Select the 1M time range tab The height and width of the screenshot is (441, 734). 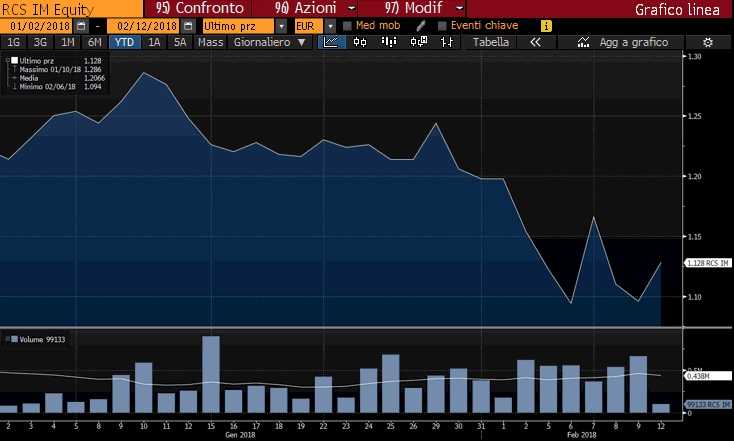click(68, 42)
